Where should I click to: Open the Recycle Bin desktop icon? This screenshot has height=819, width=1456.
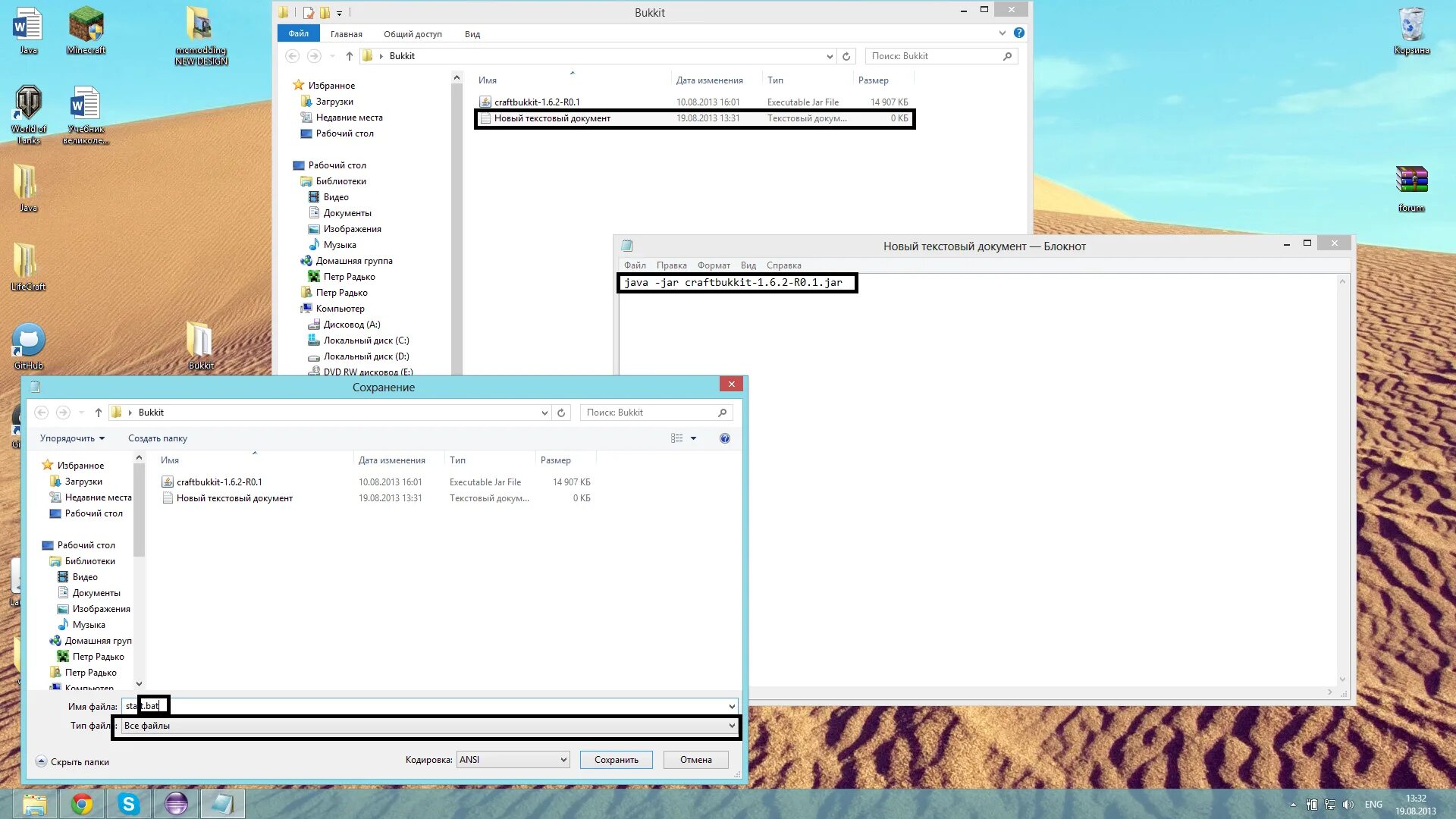[x=1410, y=30]
